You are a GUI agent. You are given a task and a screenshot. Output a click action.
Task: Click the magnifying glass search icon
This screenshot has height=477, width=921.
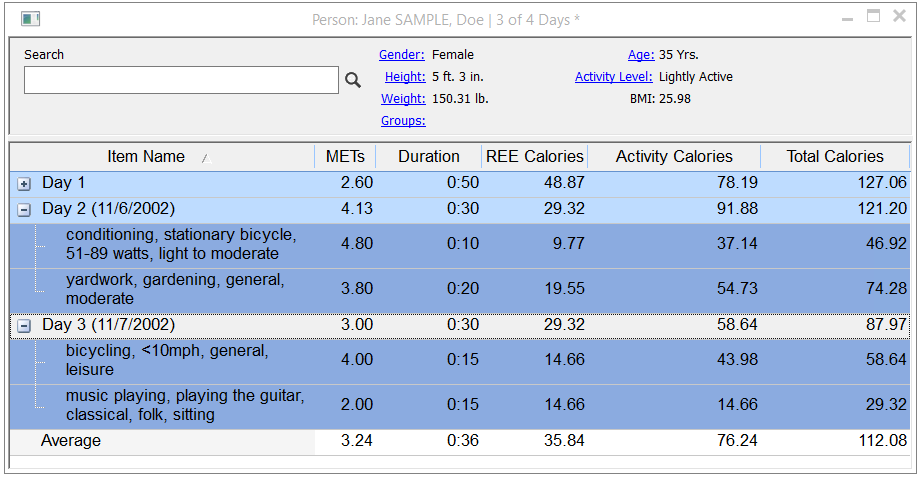(352, 80)
